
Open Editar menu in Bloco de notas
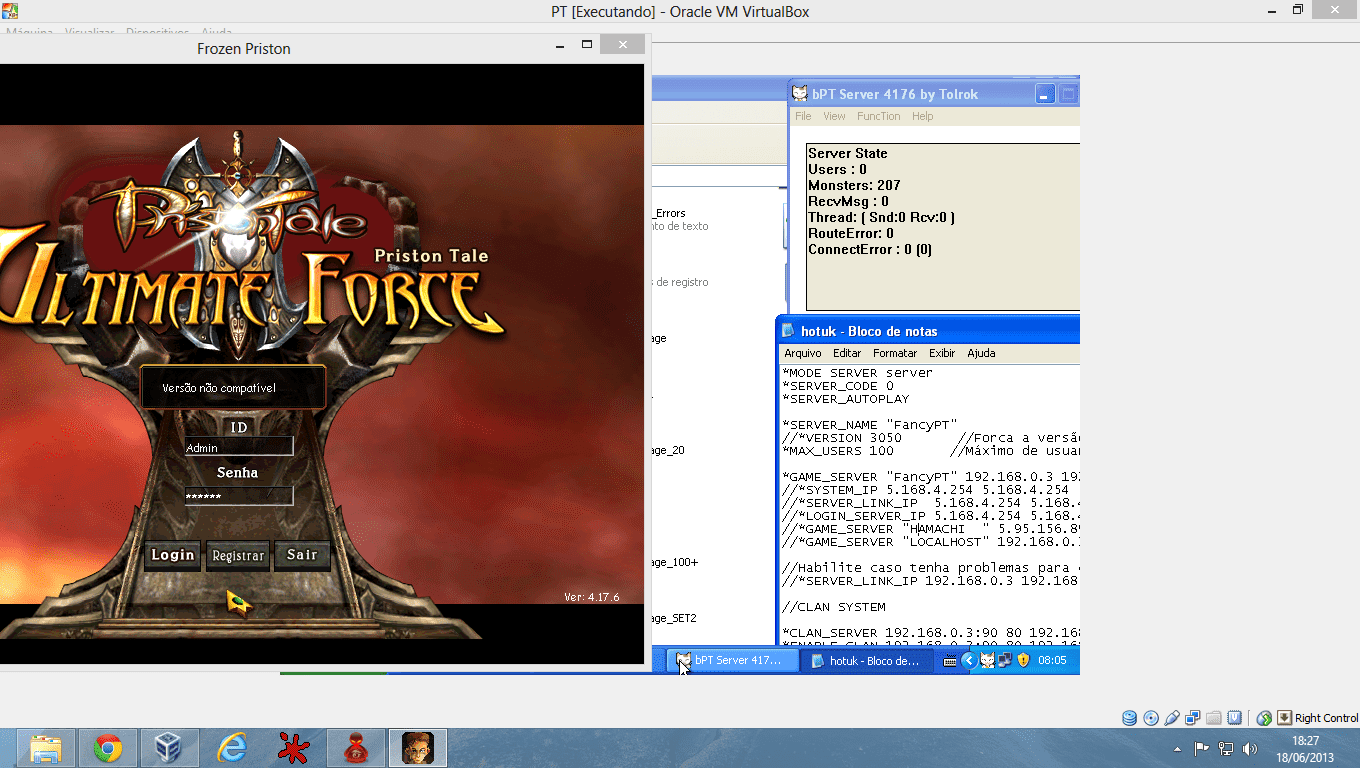click(x=847, y=353)
